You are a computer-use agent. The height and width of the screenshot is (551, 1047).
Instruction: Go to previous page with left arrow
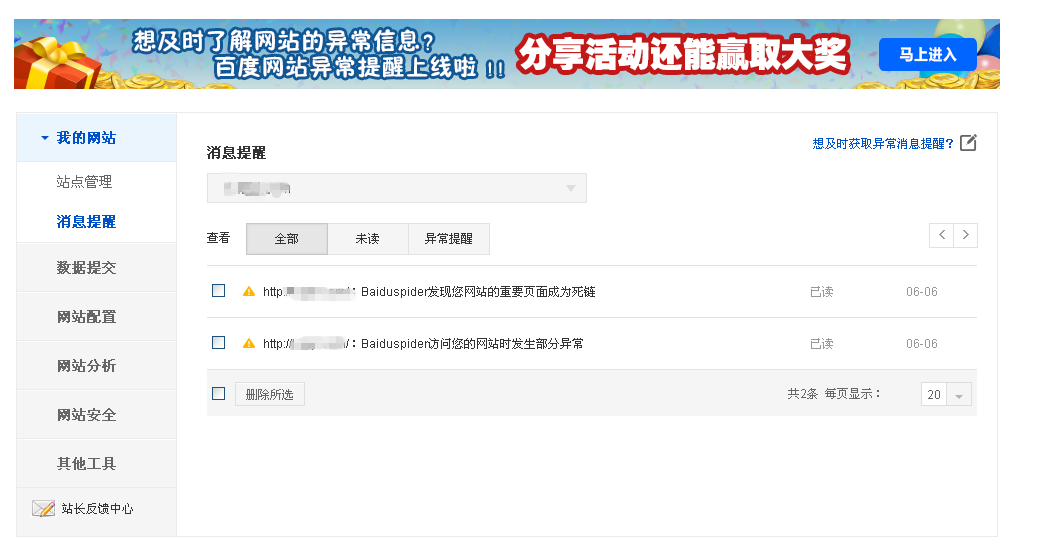pyautogui.click(x=941, y=235)
